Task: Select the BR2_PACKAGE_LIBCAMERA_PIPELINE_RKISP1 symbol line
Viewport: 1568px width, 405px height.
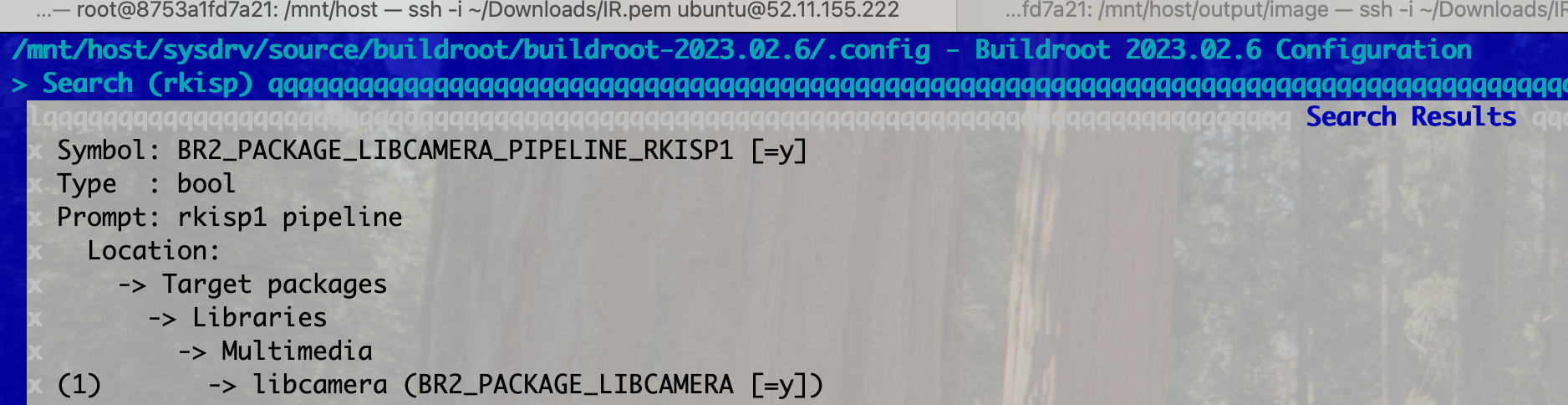Action: pyautogui.click(x=432, y=151)
